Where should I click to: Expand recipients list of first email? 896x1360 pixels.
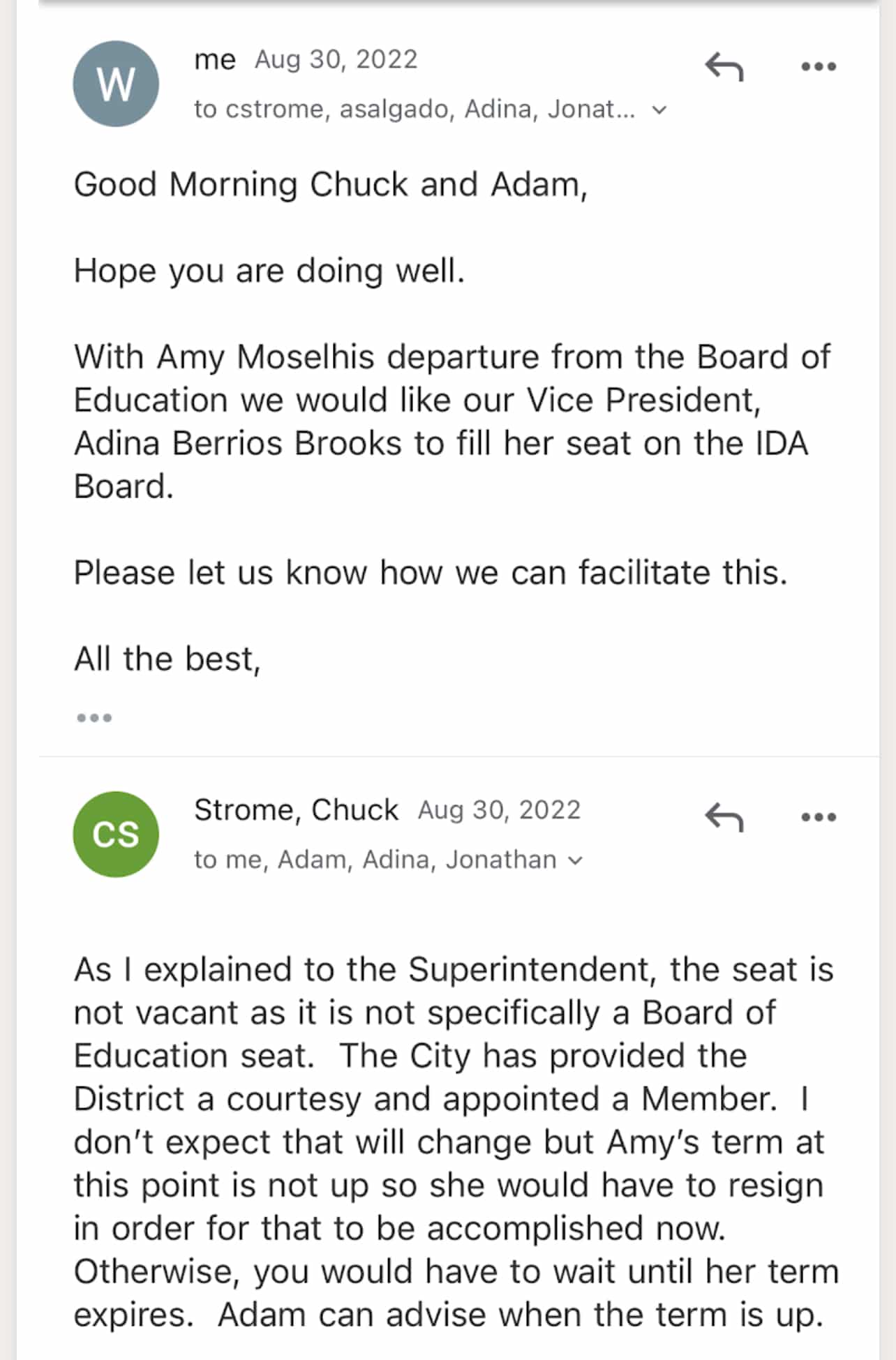point(659,110)
